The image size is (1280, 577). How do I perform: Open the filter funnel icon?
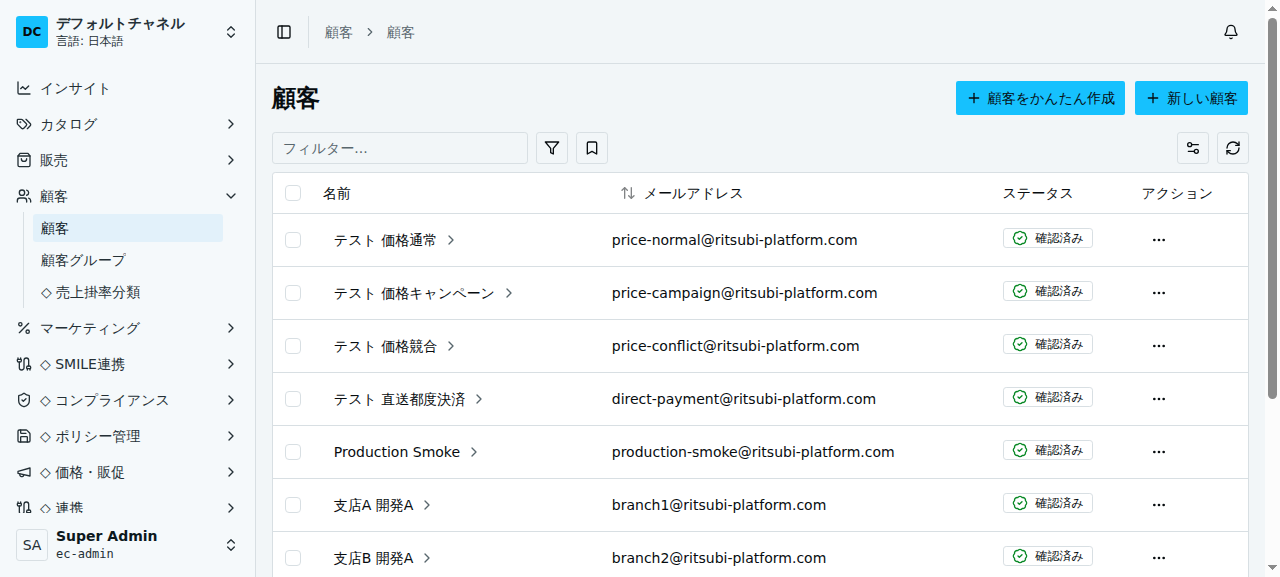tap(552, 148)
